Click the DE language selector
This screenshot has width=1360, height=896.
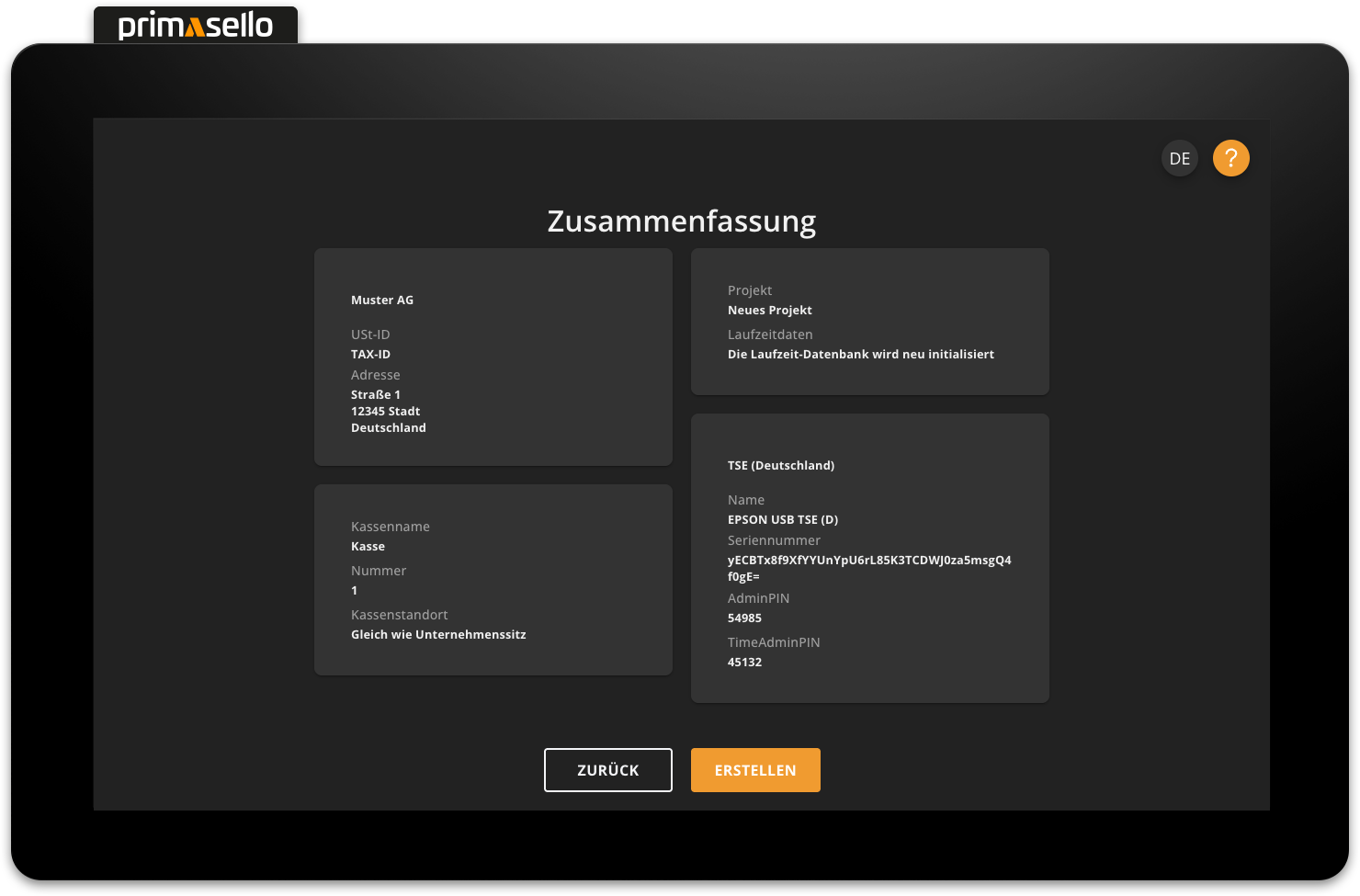click(x=1179, y=159)
